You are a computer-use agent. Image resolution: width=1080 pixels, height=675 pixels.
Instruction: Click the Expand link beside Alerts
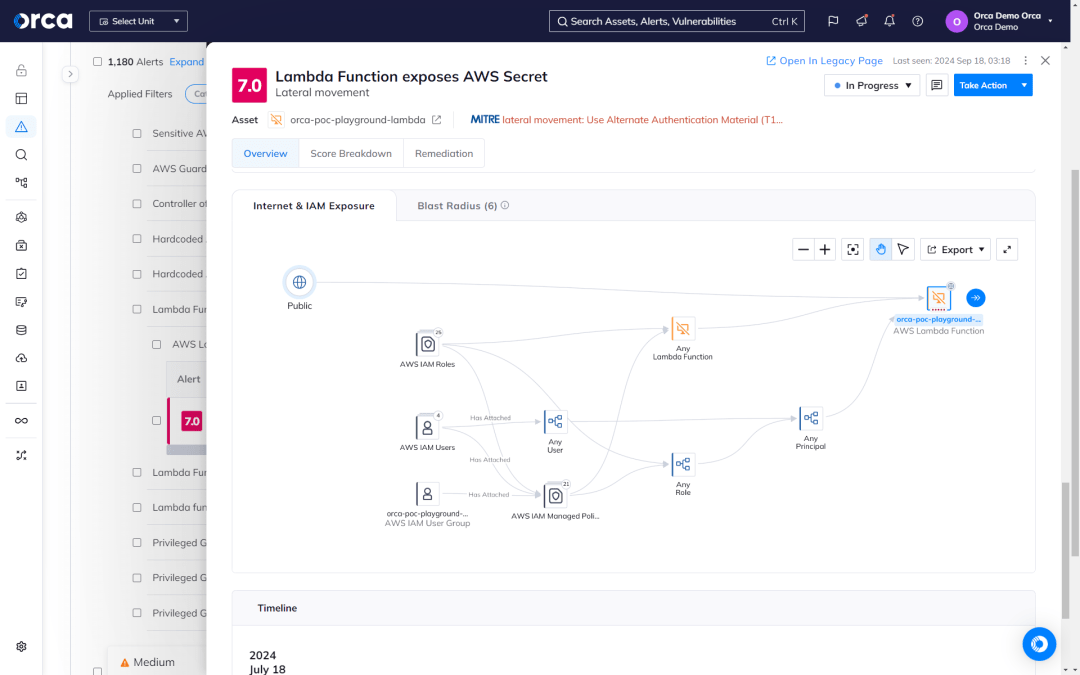click(x=187, y=62)
